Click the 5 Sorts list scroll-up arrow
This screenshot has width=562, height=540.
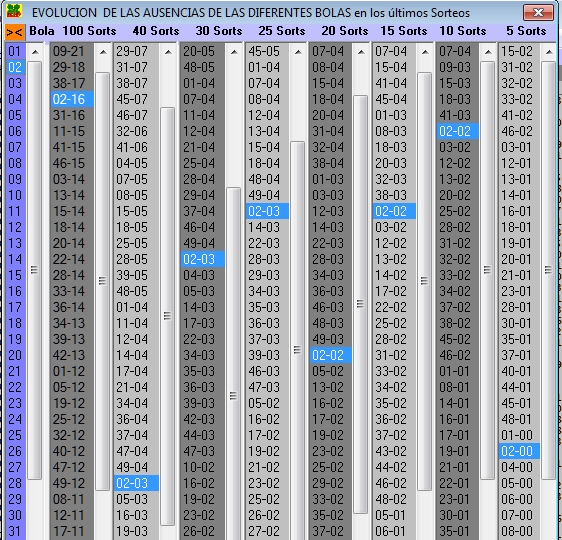(549, 52)
